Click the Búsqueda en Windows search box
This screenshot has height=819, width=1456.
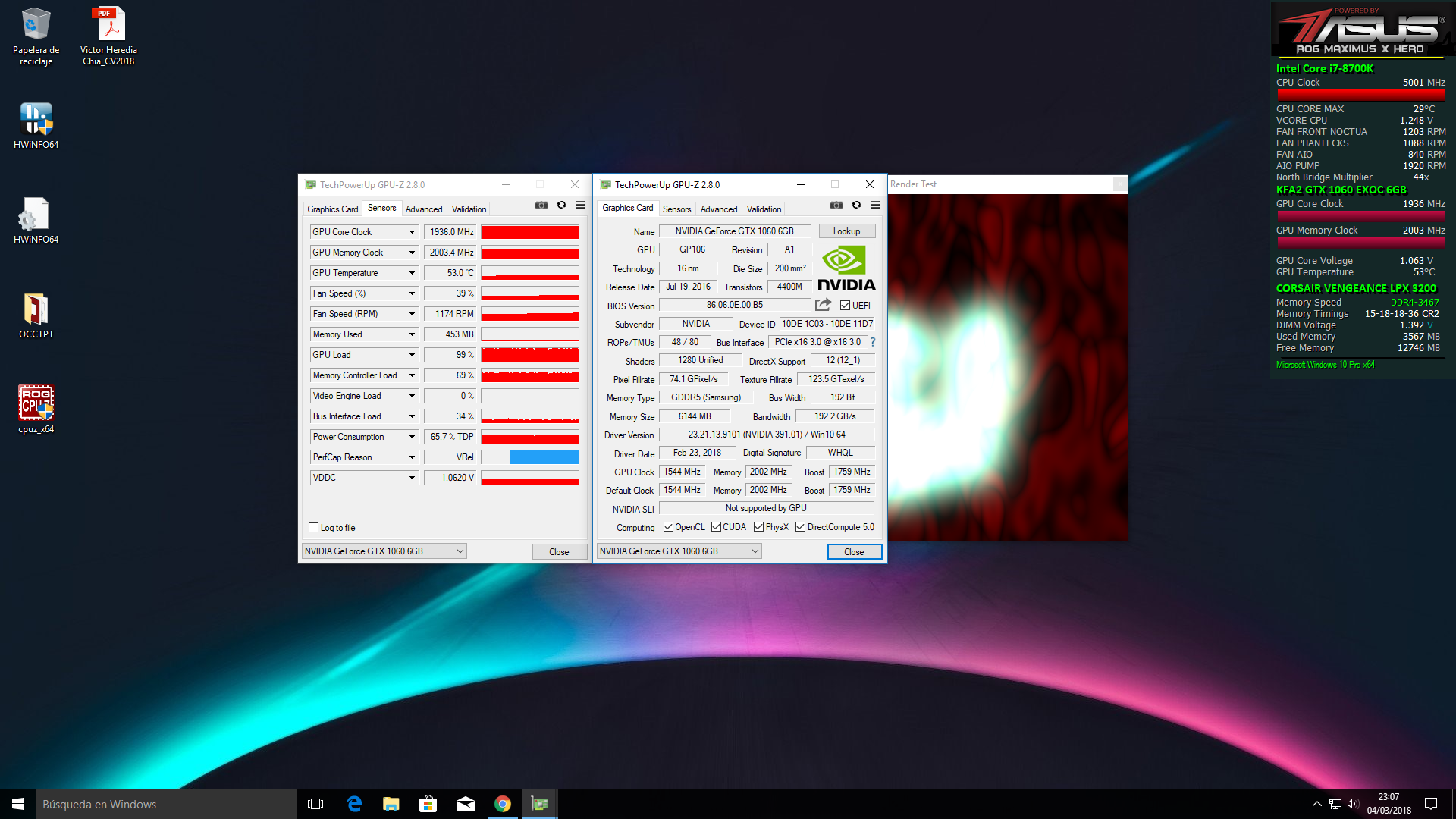point(167,804)
